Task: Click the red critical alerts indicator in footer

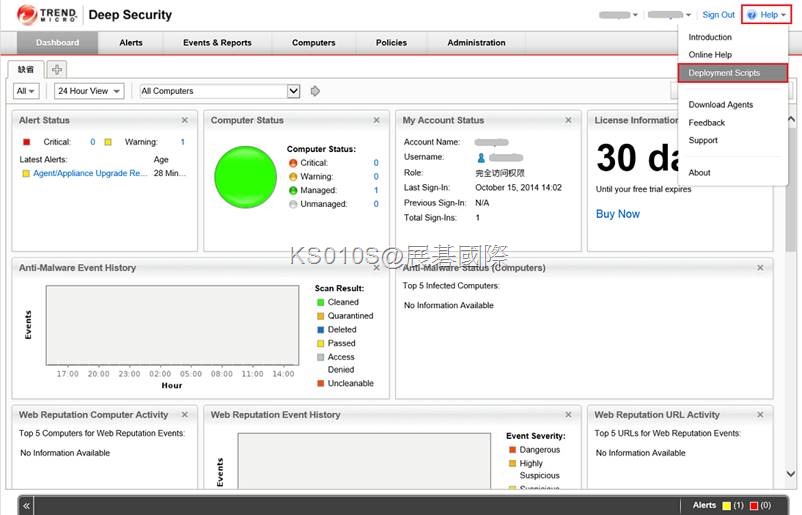Action: pos(754,506)
